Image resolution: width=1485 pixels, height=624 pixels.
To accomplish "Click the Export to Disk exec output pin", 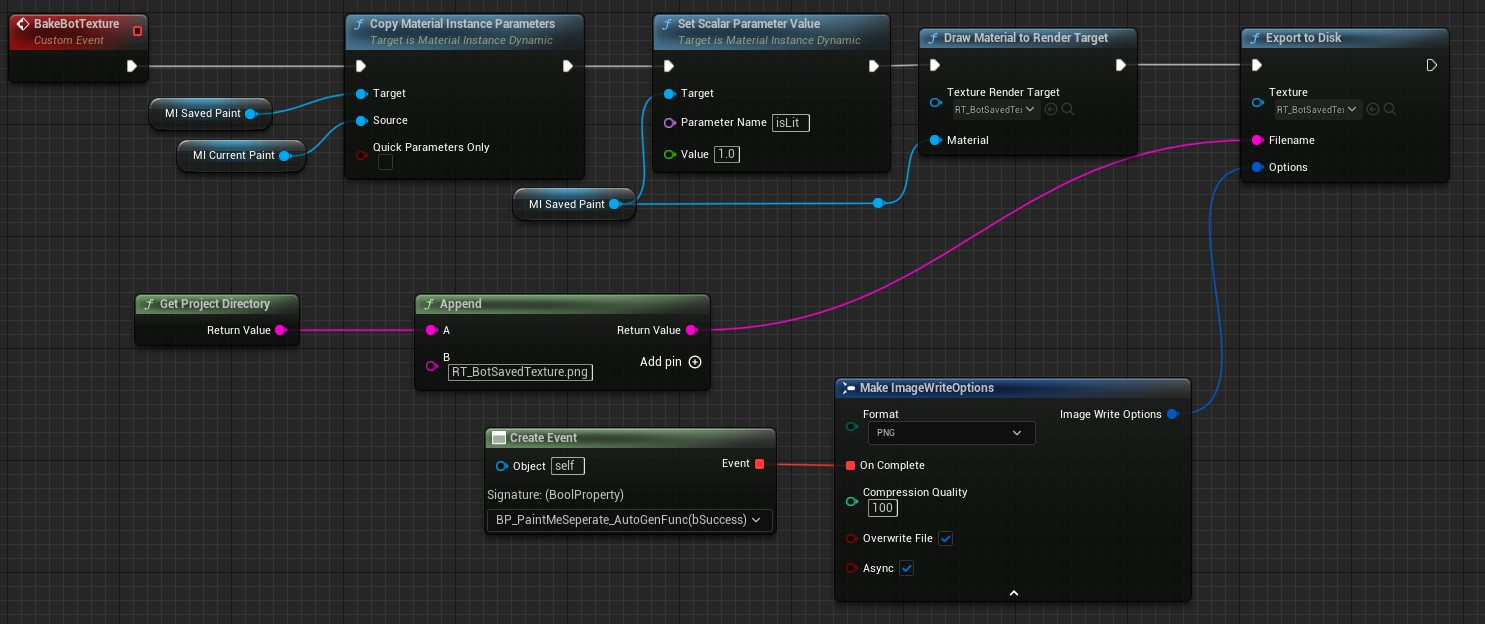I will click(x=1431, y=66).
